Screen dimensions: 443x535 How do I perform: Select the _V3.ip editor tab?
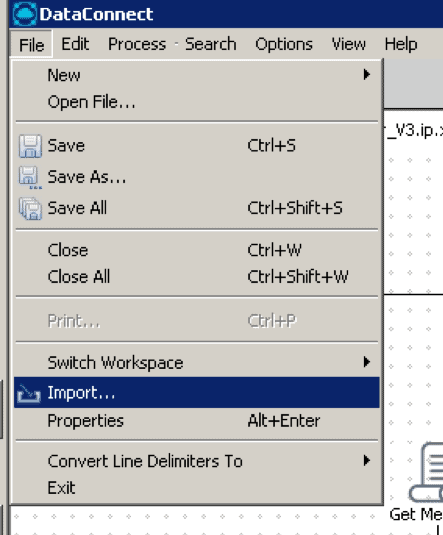[x=414, y=130]
